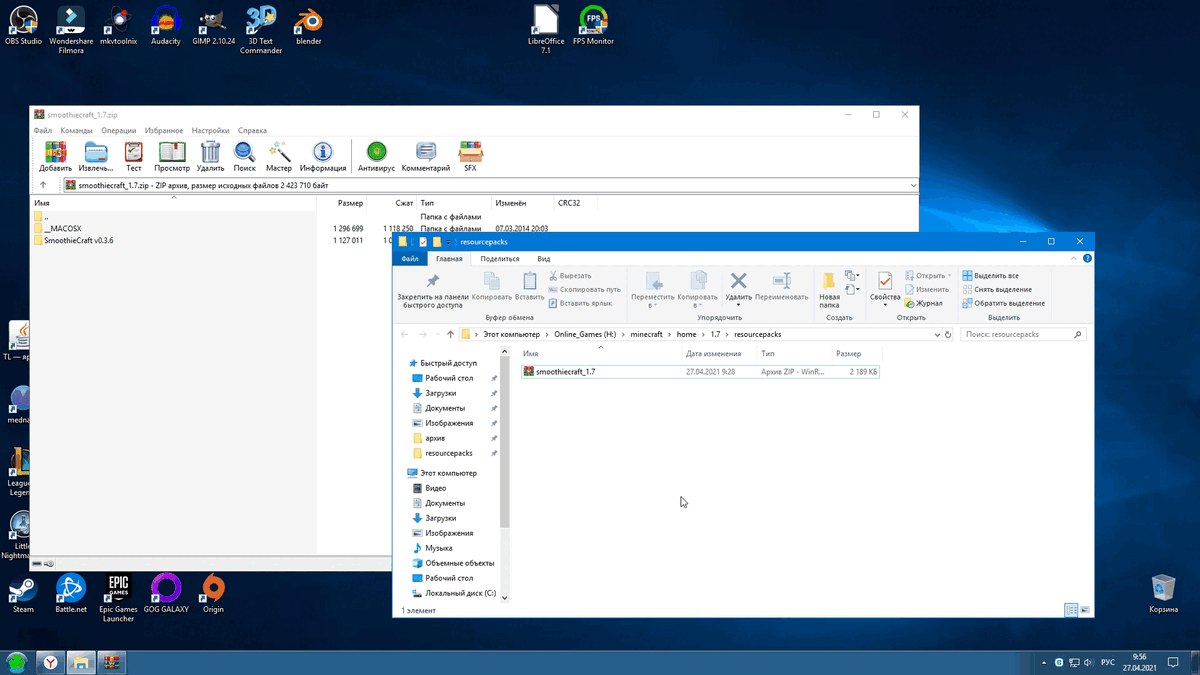Show archive Информация in WinRAR
The height and width of the screenshot is (675, 1200).
pyautogui.click(x=322, y=156)
